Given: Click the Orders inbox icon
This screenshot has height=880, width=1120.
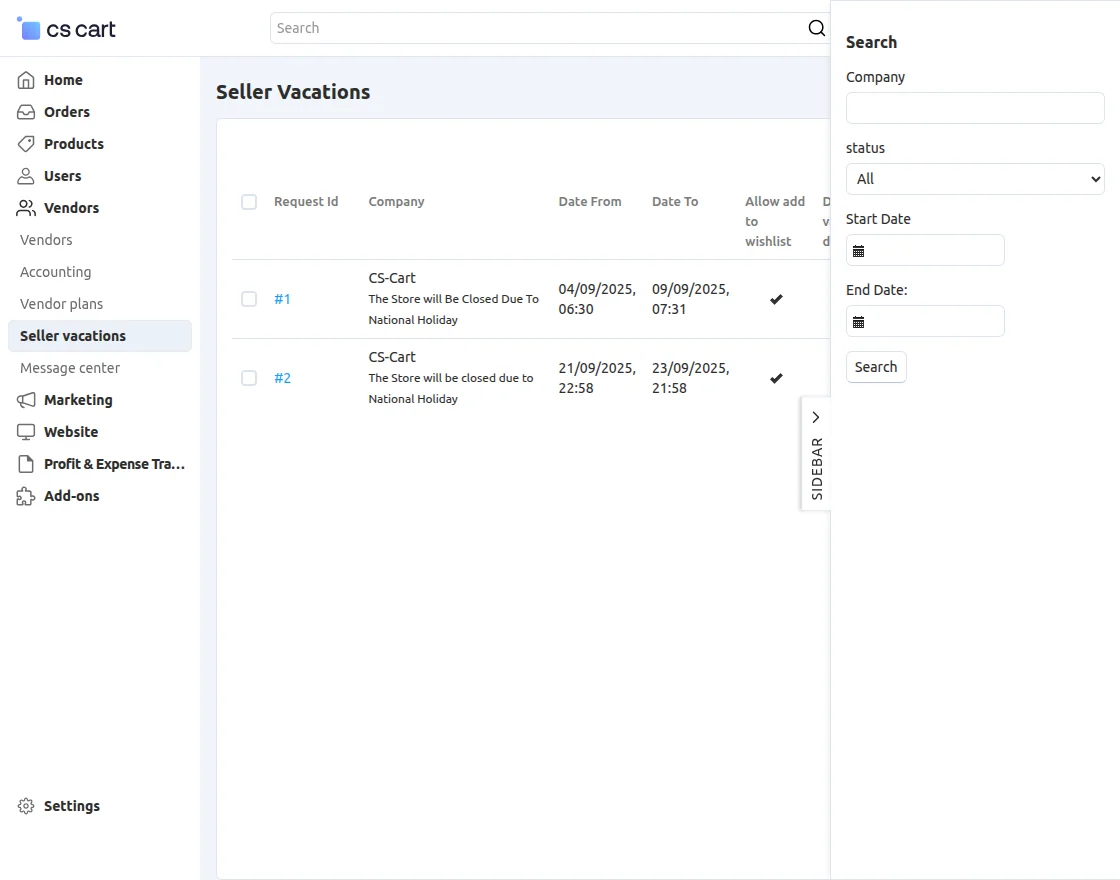Looking at the screenshot, I should 26,112.
